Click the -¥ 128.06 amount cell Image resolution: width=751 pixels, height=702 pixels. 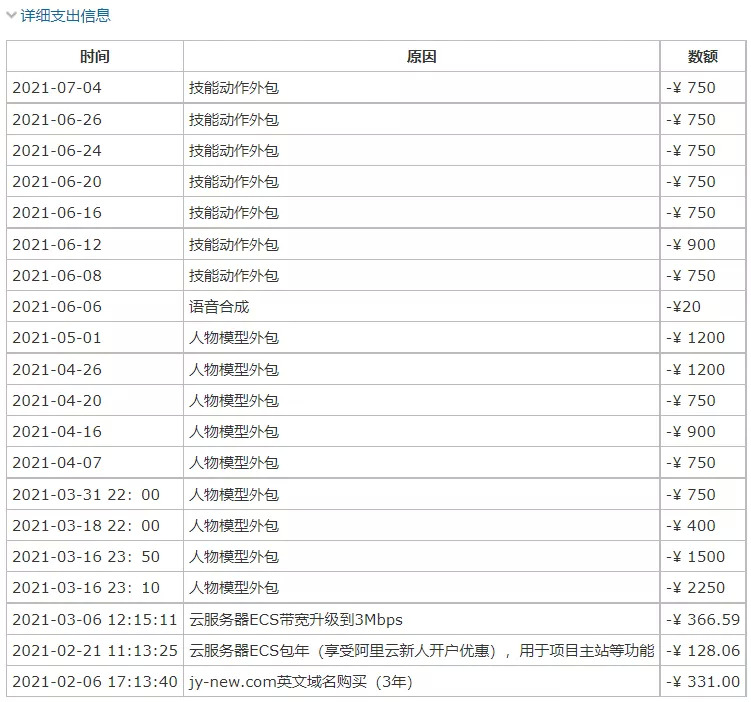(703, 651)
